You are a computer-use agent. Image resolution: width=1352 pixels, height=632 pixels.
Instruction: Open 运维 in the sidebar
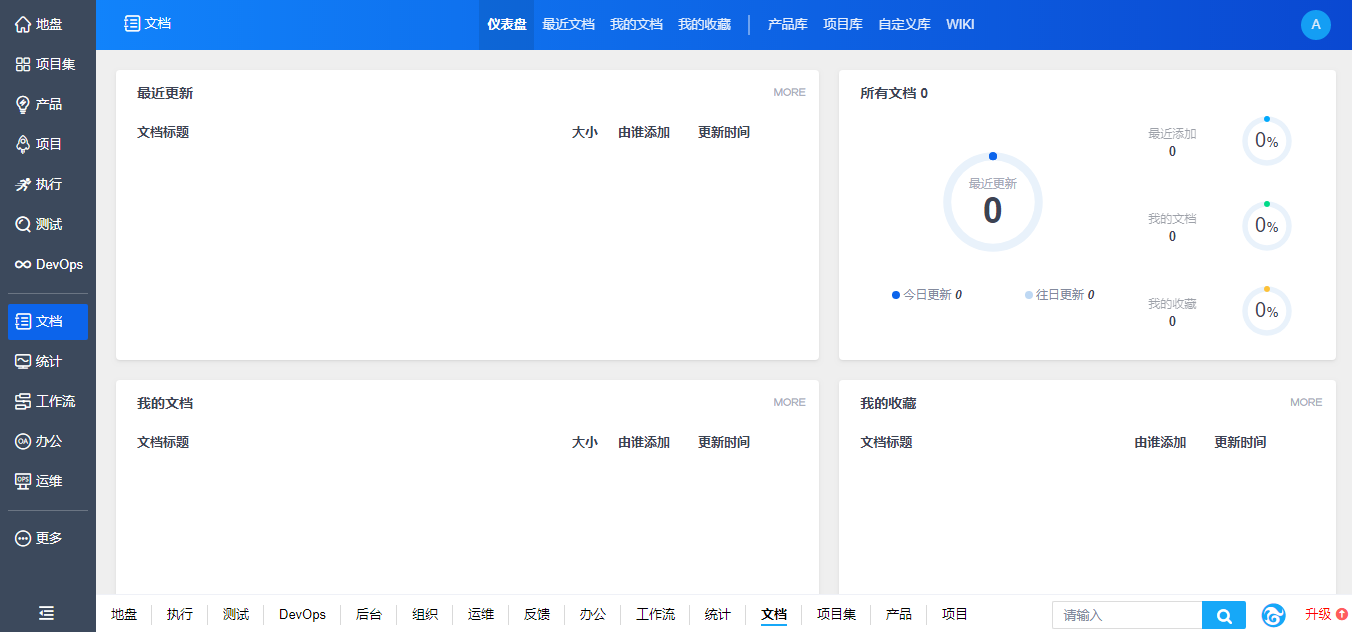47,481
